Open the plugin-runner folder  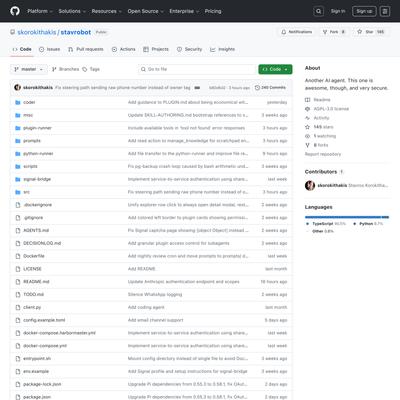point(37,128)
